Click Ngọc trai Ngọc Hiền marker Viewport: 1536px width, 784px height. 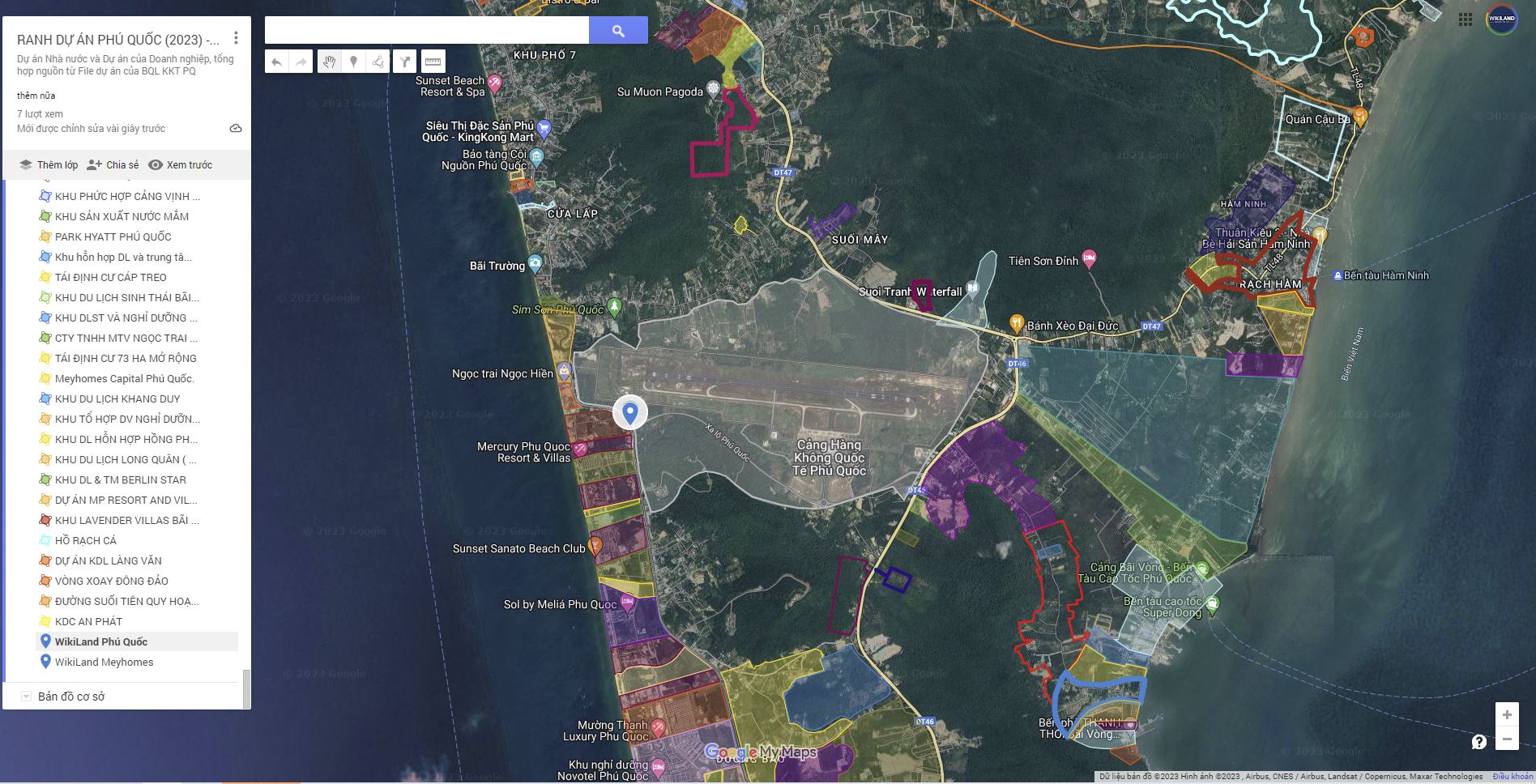point(564,372)
